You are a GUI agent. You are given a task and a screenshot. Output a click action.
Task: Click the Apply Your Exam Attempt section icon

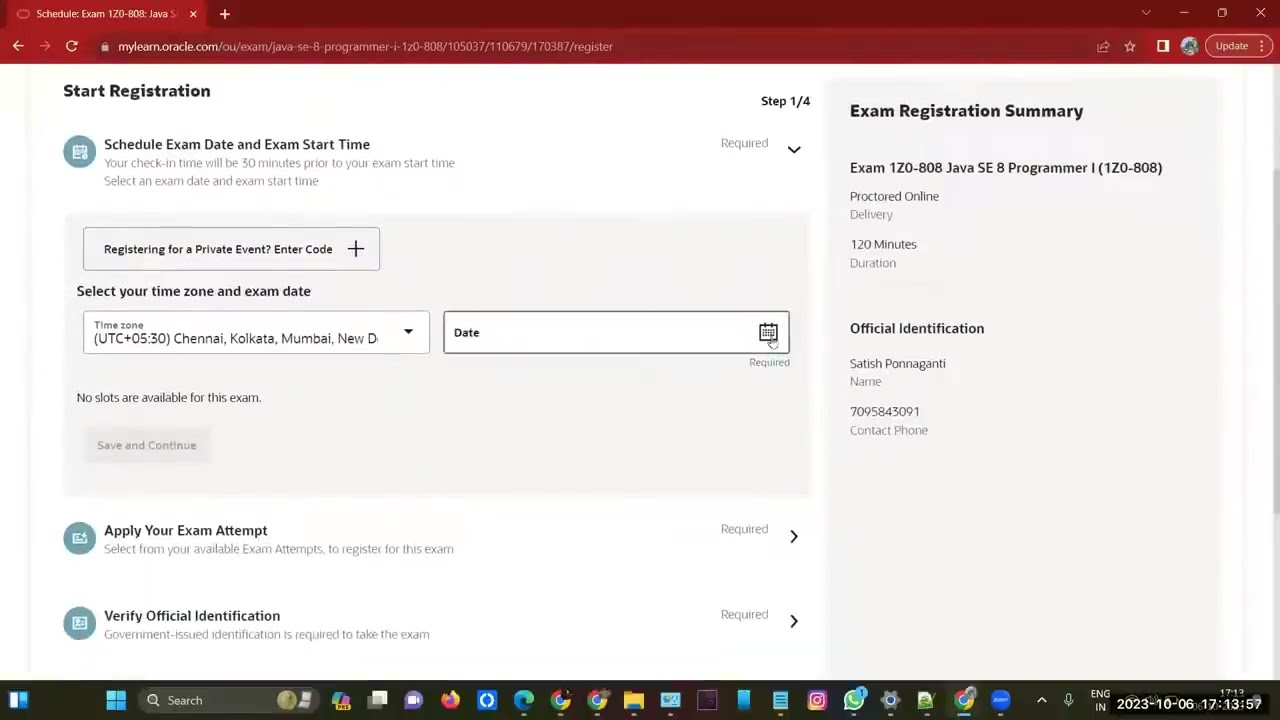(79, 538)
